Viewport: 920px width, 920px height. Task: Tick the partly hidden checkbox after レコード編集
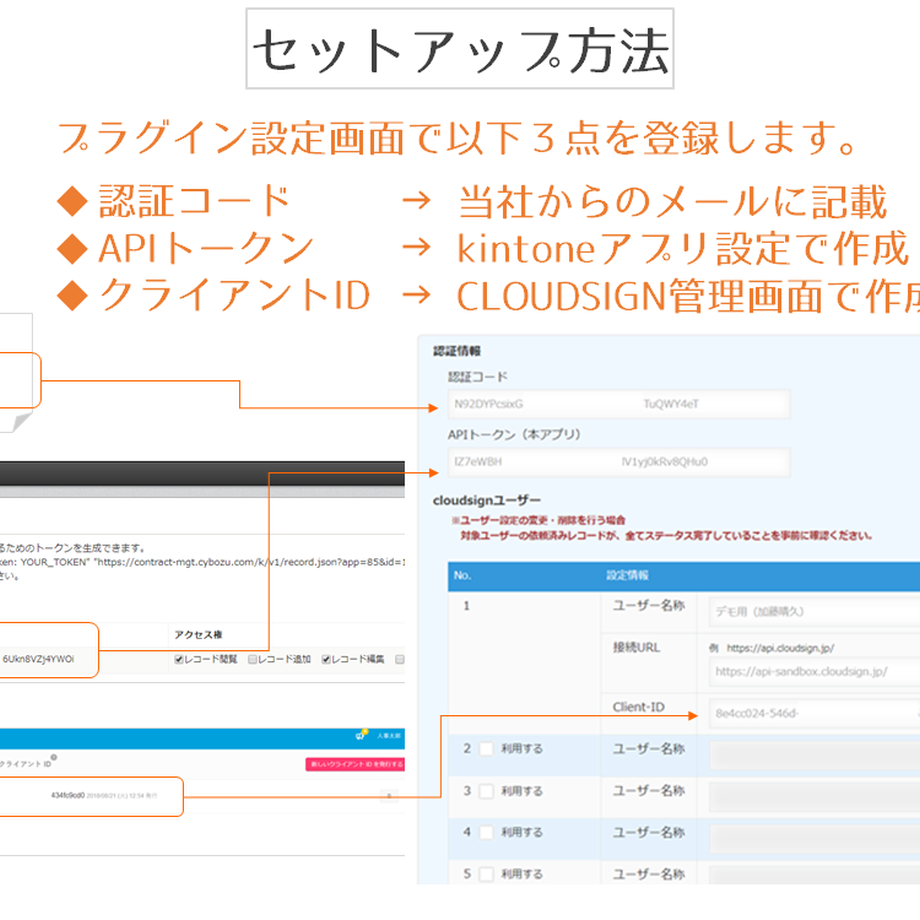click(x=400, y=659)
